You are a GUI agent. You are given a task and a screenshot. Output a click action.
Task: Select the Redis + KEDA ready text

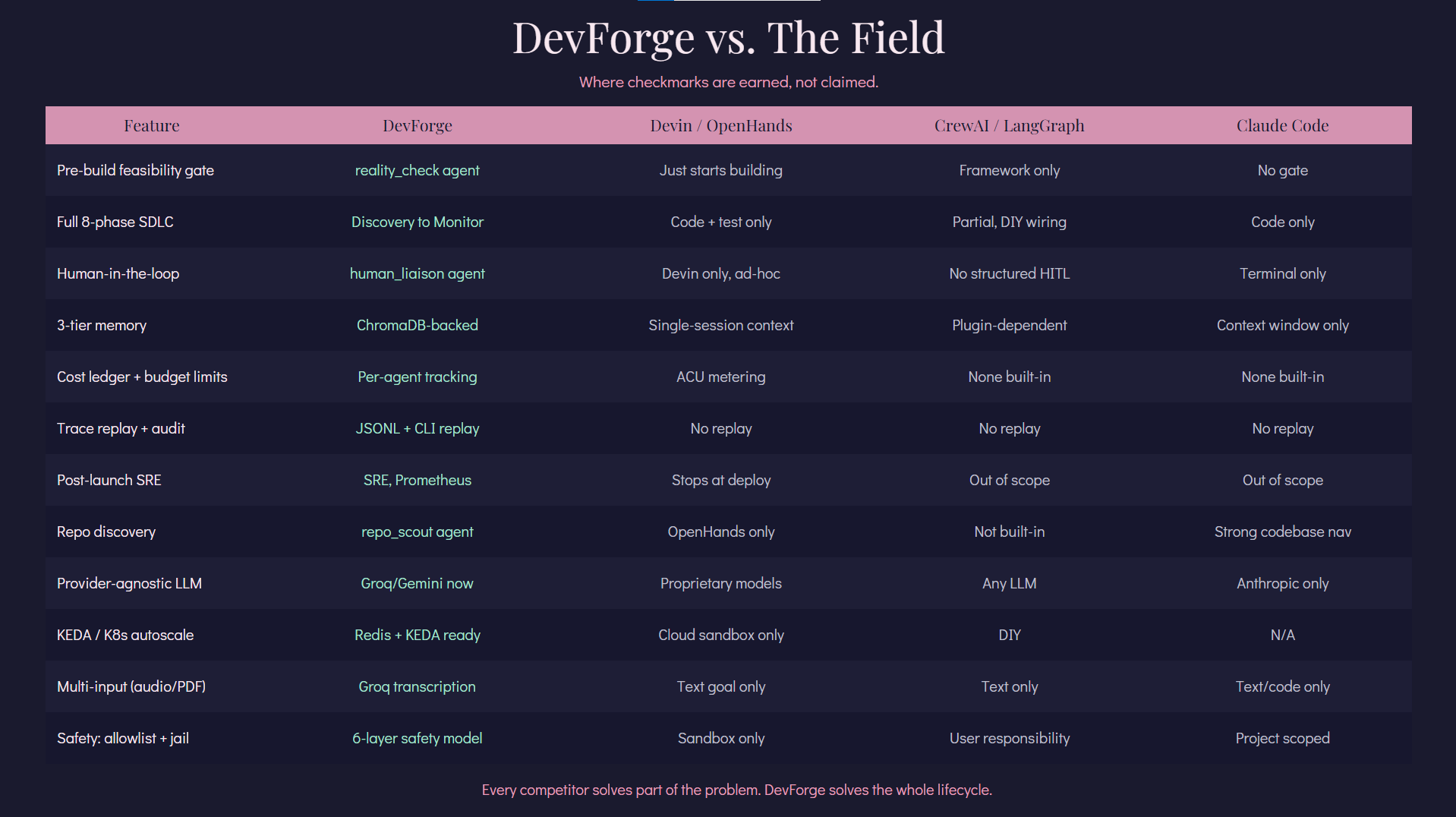click(417, 635)
